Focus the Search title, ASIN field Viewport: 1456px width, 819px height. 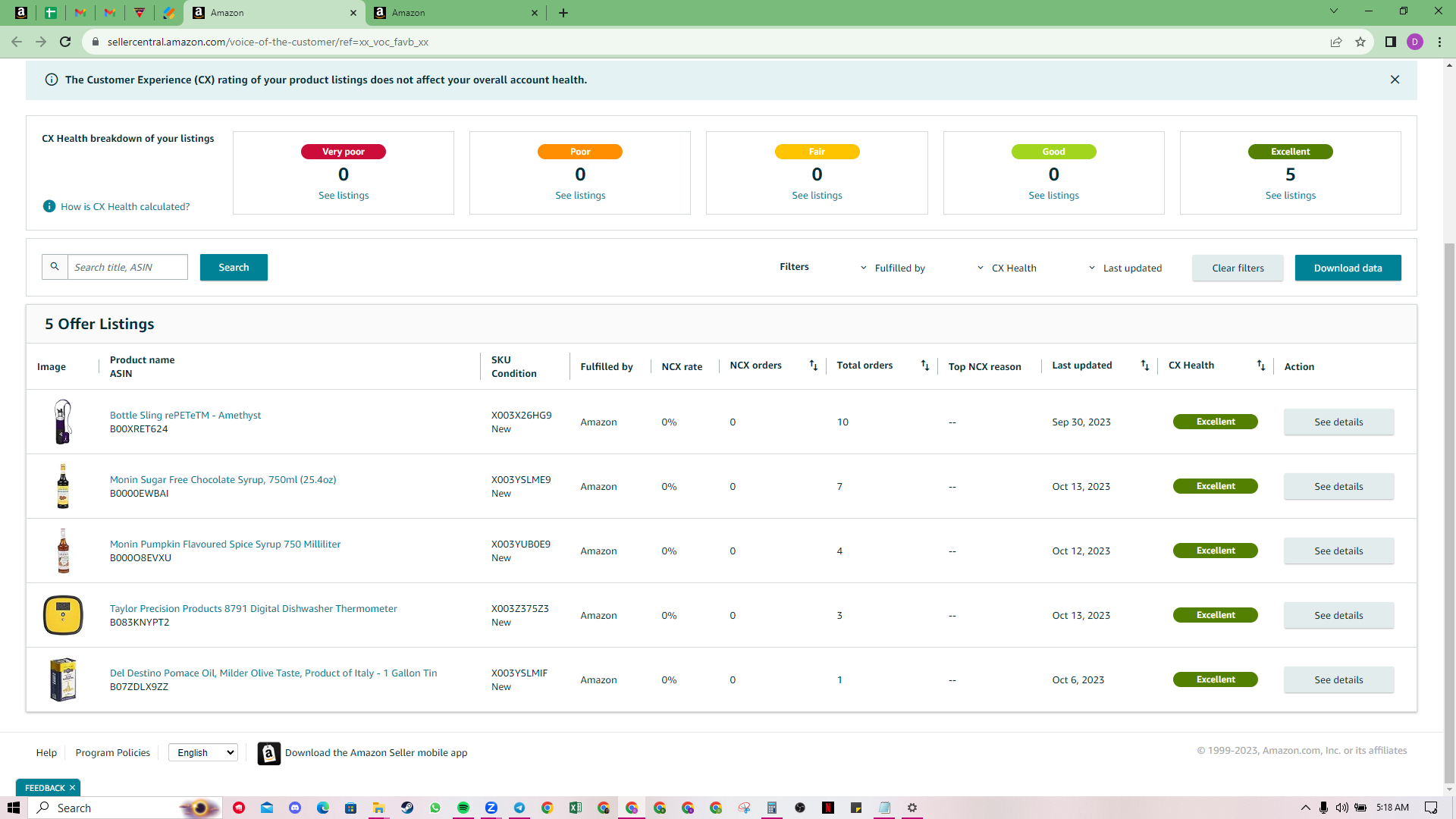127,267
